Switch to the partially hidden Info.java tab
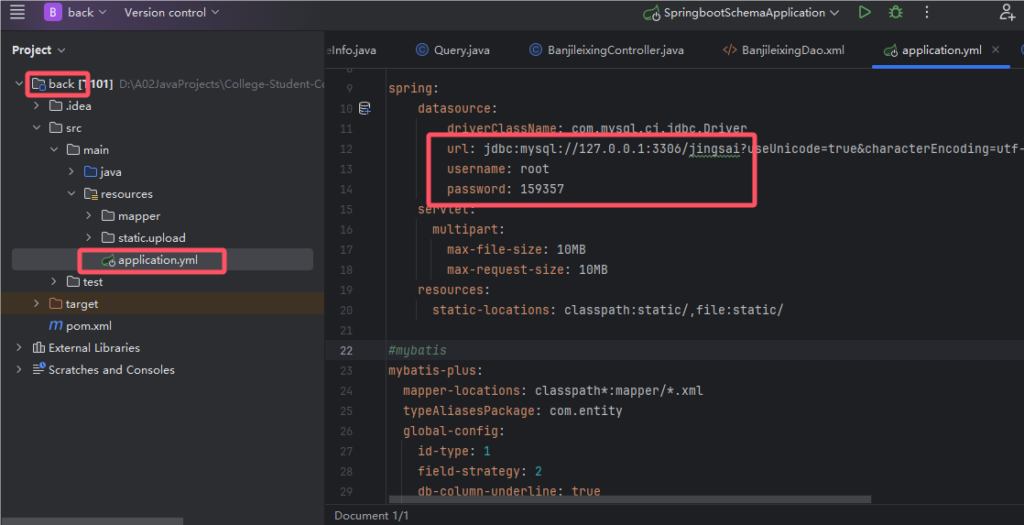 pyautogui.click(x=353, y=50)
